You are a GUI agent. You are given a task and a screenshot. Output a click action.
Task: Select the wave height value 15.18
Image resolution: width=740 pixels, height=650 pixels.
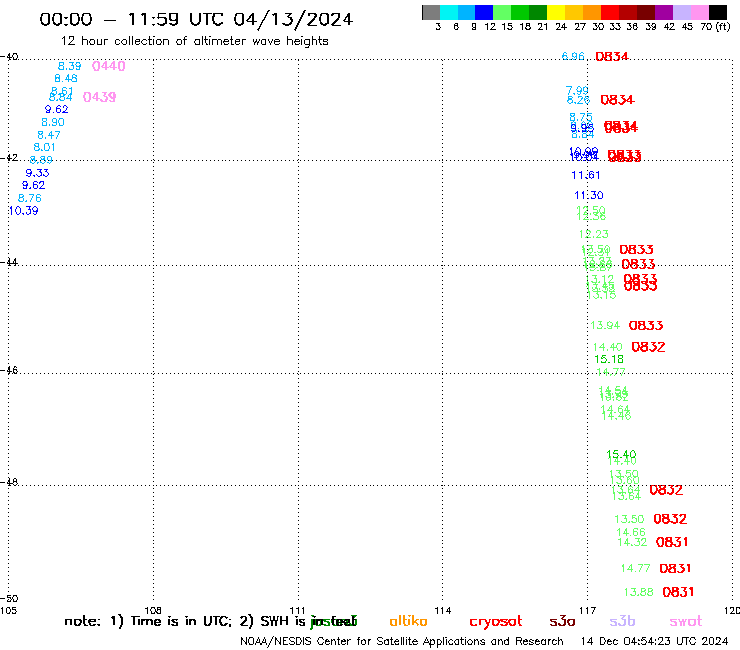609,360
